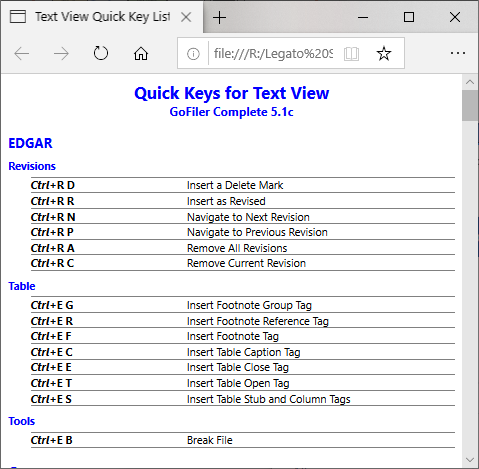Click the GoFiler Complete 5.1c subtitle
This screenshot has width=479, height=469.
[231, 112]
